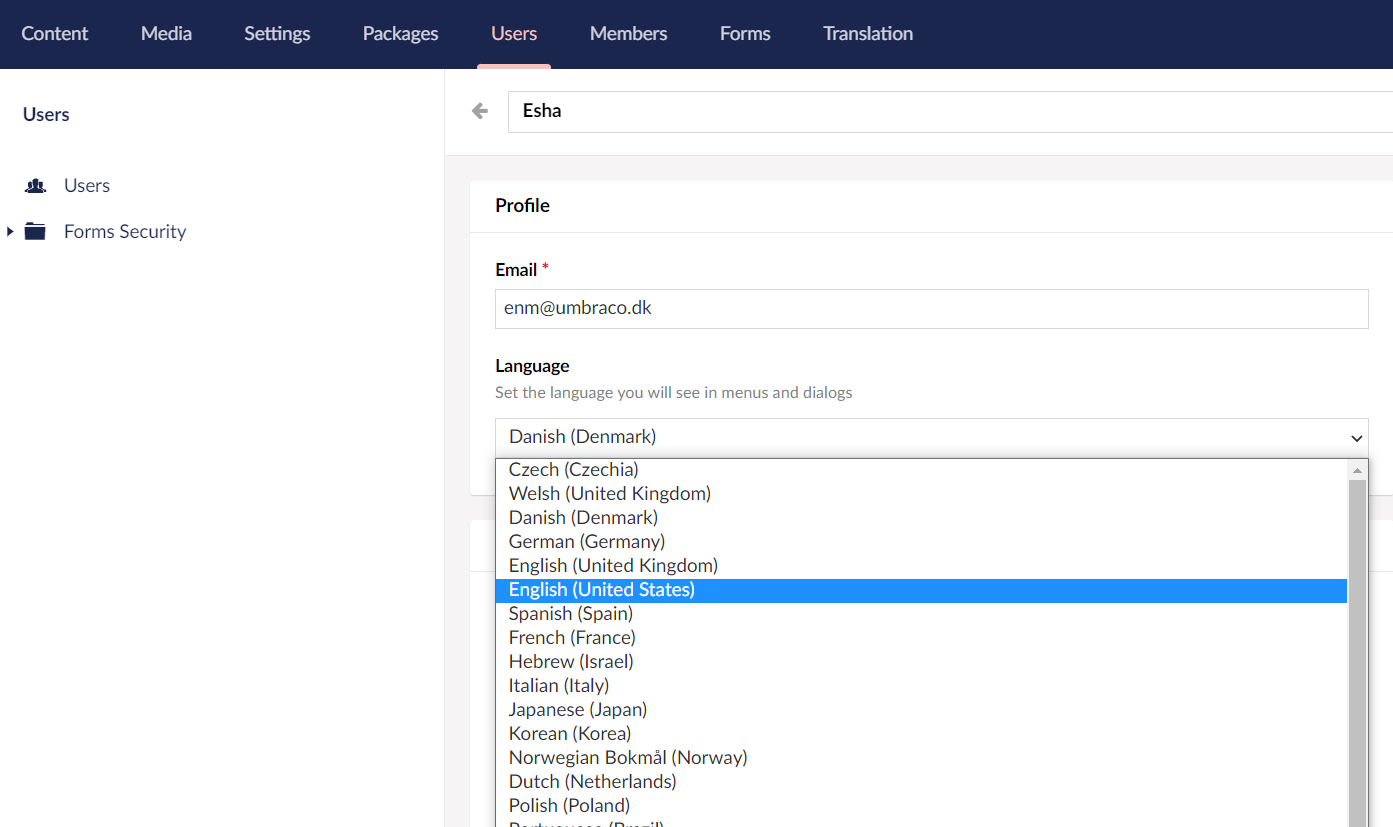The height and width of the screenshot is (827, 1393).
Task: Select Norwegian Bokmål (Norway) option
Action: [627, 758]
